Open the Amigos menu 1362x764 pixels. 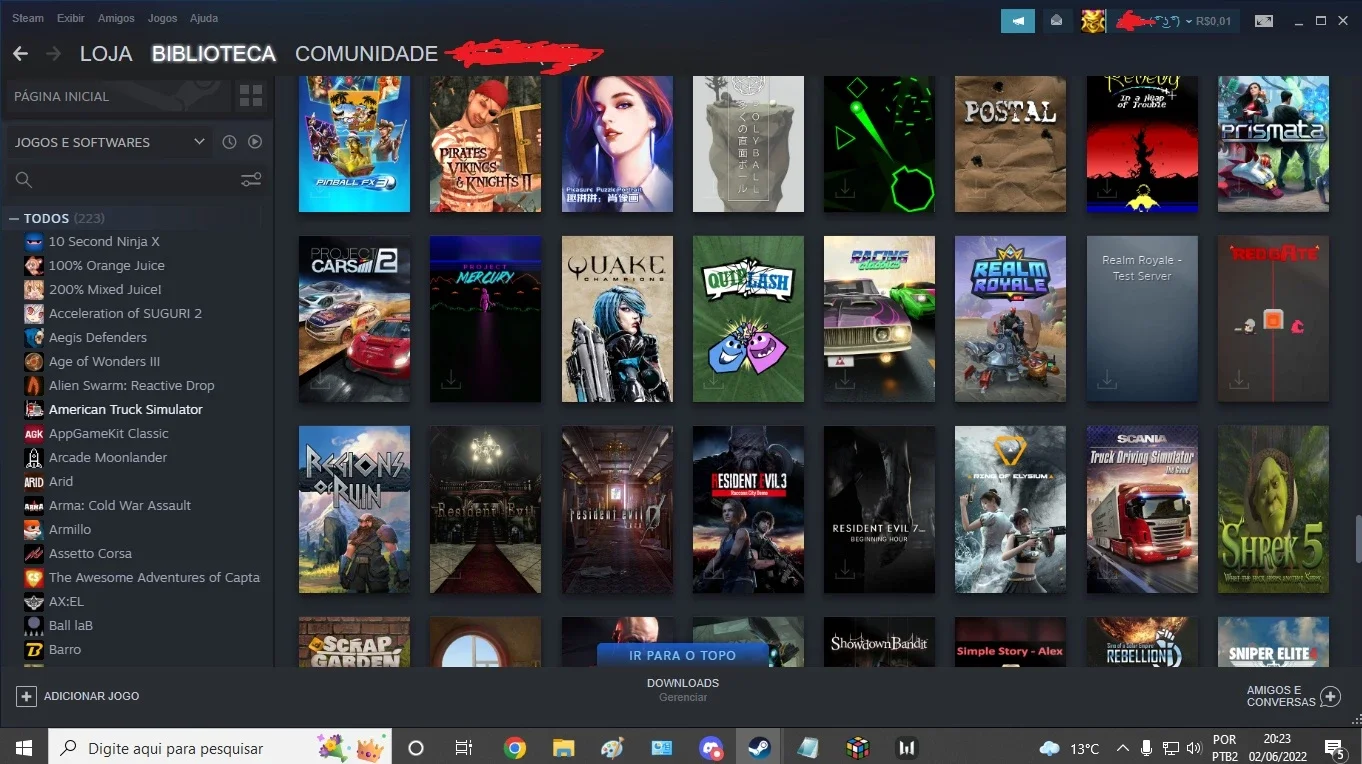pyautogui.click(x=116, y=18)
